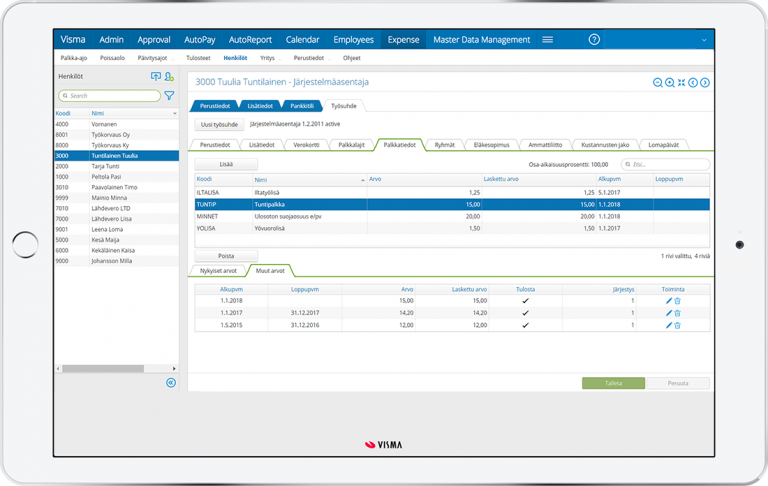Select Paavolainen Timo in person list
768x486 pixels.
pyautogui.click(x=117, y=187)
